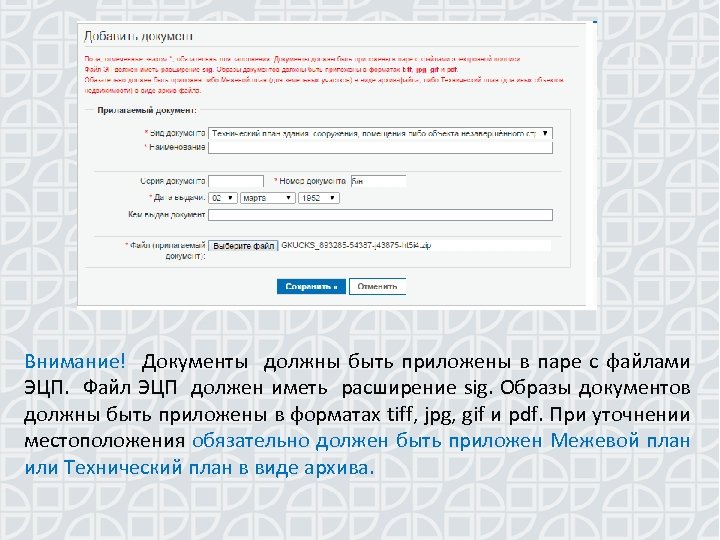
Task: Open the day dropdown showing 02
Action: [x=223, y=198]
